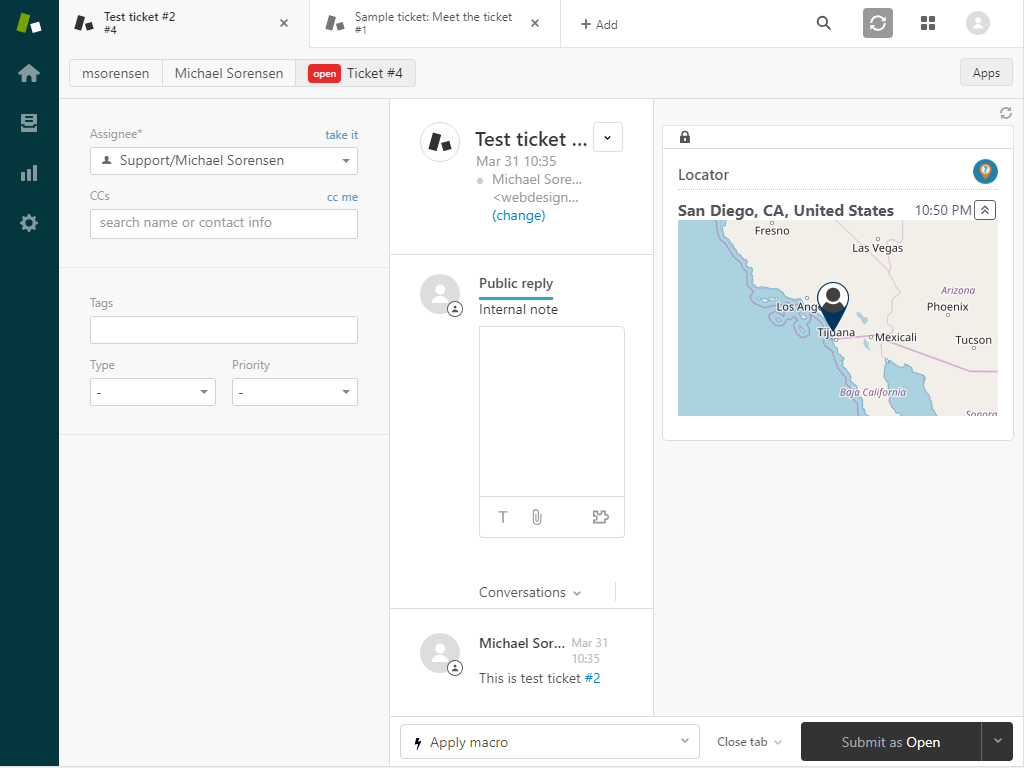The image size is (1024, 768).
Task: Open the Priority dropdown
Action: (294, 393)
